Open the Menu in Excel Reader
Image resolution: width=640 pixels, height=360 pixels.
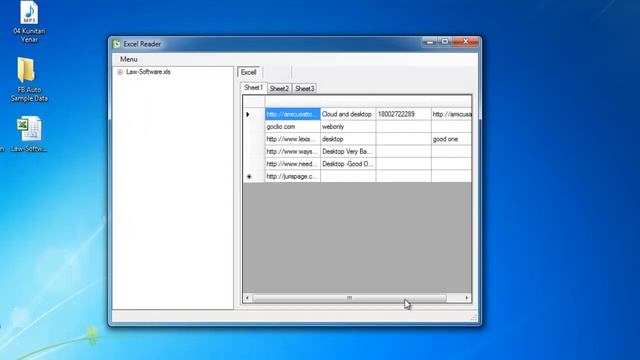click(129, 59)
